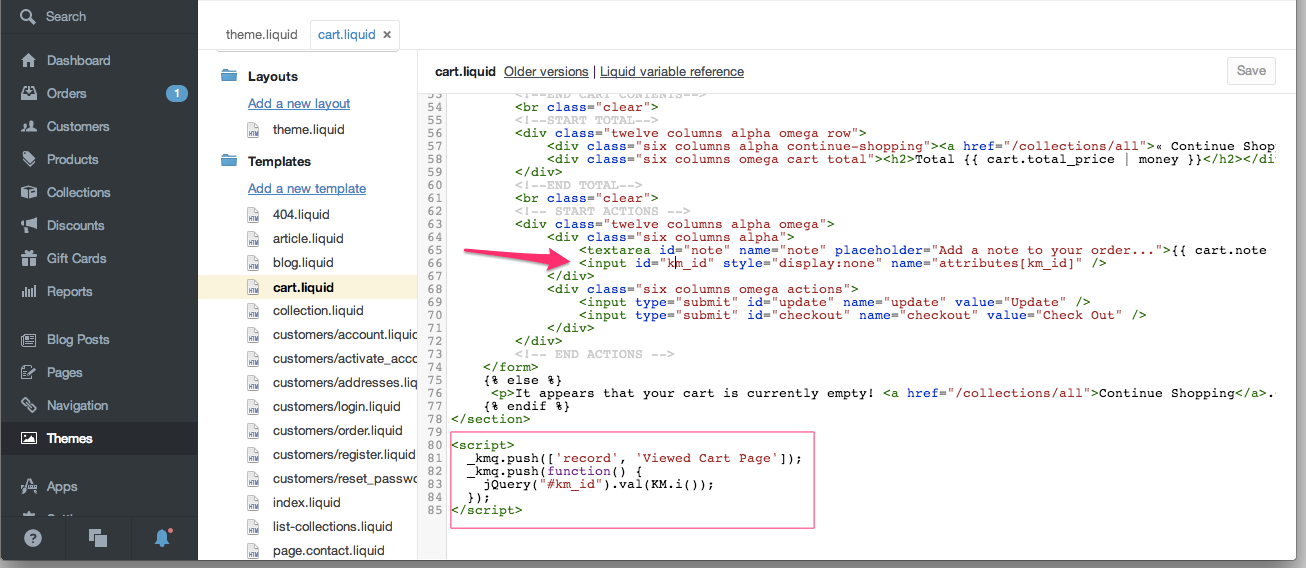The height and width of the screenshot is (568, 1306).
Task: Open Customers in the sidebar menu
Action: coord(78,127)
